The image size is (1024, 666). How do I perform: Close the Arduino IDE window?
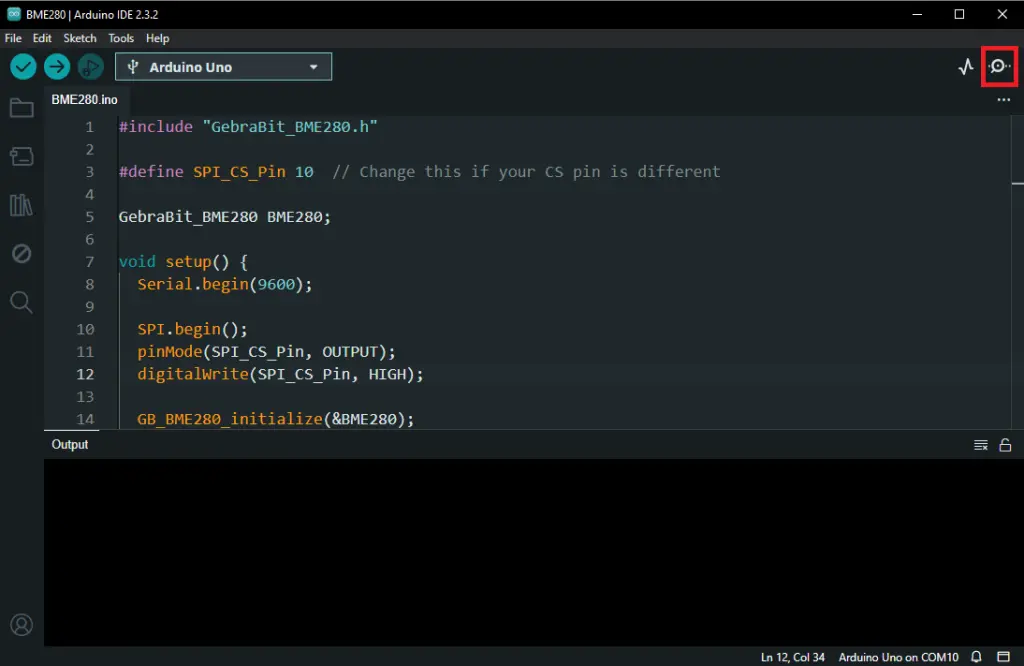(x=1002, y=14)
